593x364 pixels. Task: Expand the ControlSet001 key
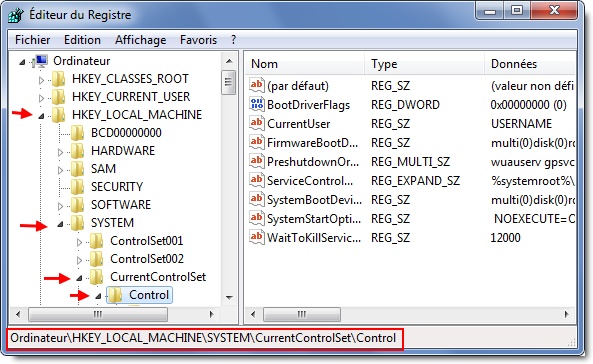click(79, 243)
